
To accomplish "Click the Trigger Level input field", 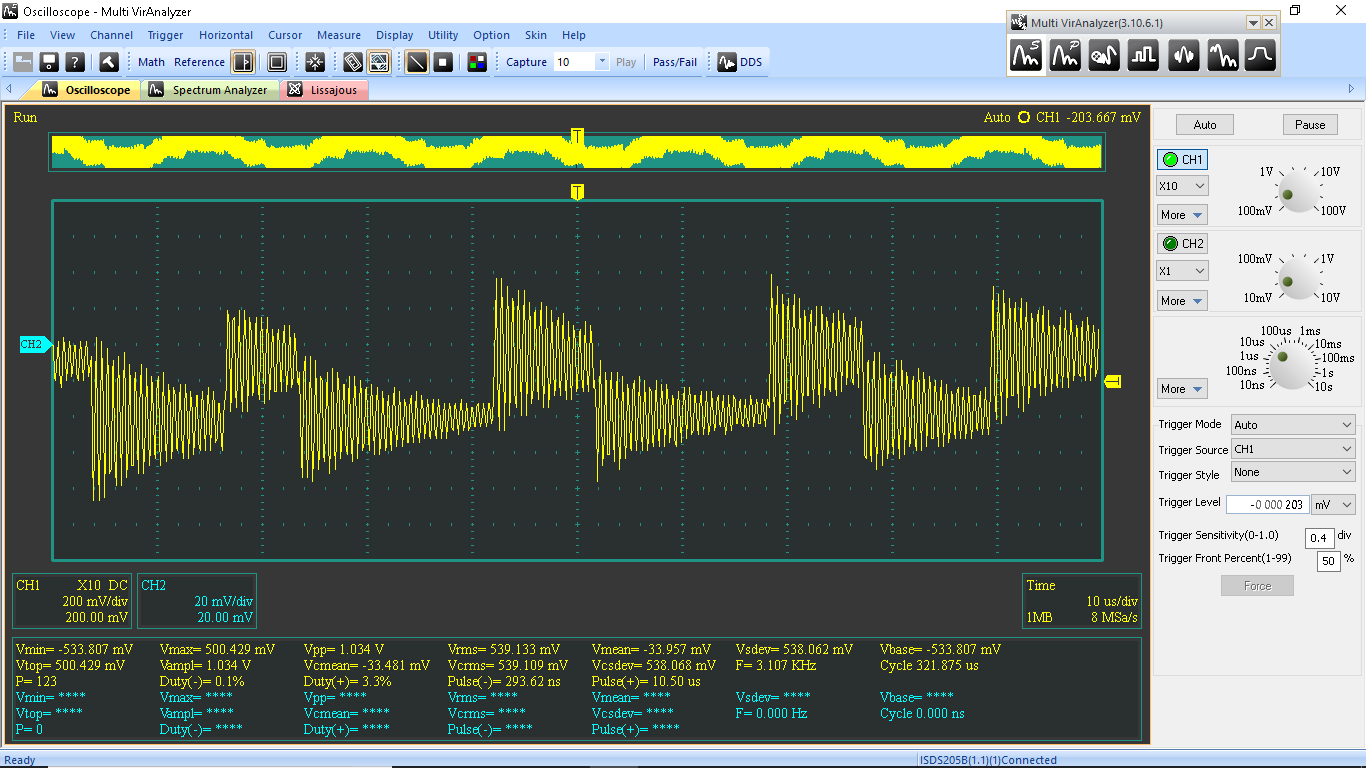I will pos(1267,505).
